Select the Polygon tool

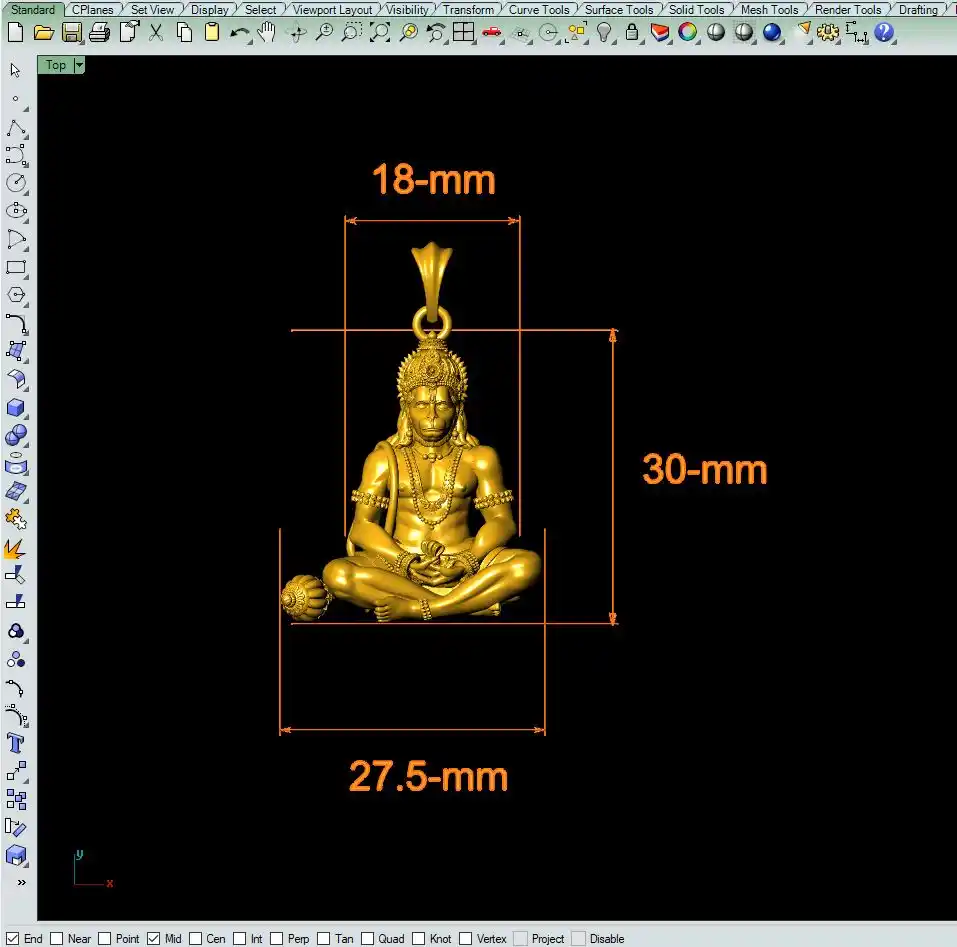pos(16,295)
